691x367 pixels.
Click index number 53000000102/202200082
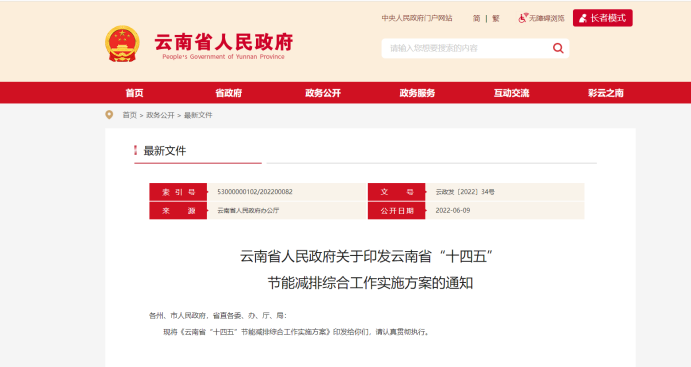tap(255, 192)
